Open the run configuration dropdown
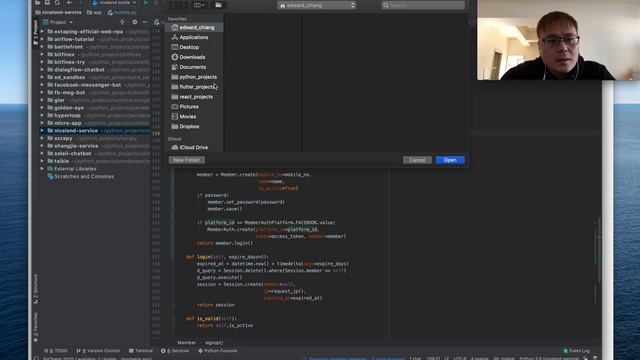Screen dimensions: 640x360 tap(114, 2)
